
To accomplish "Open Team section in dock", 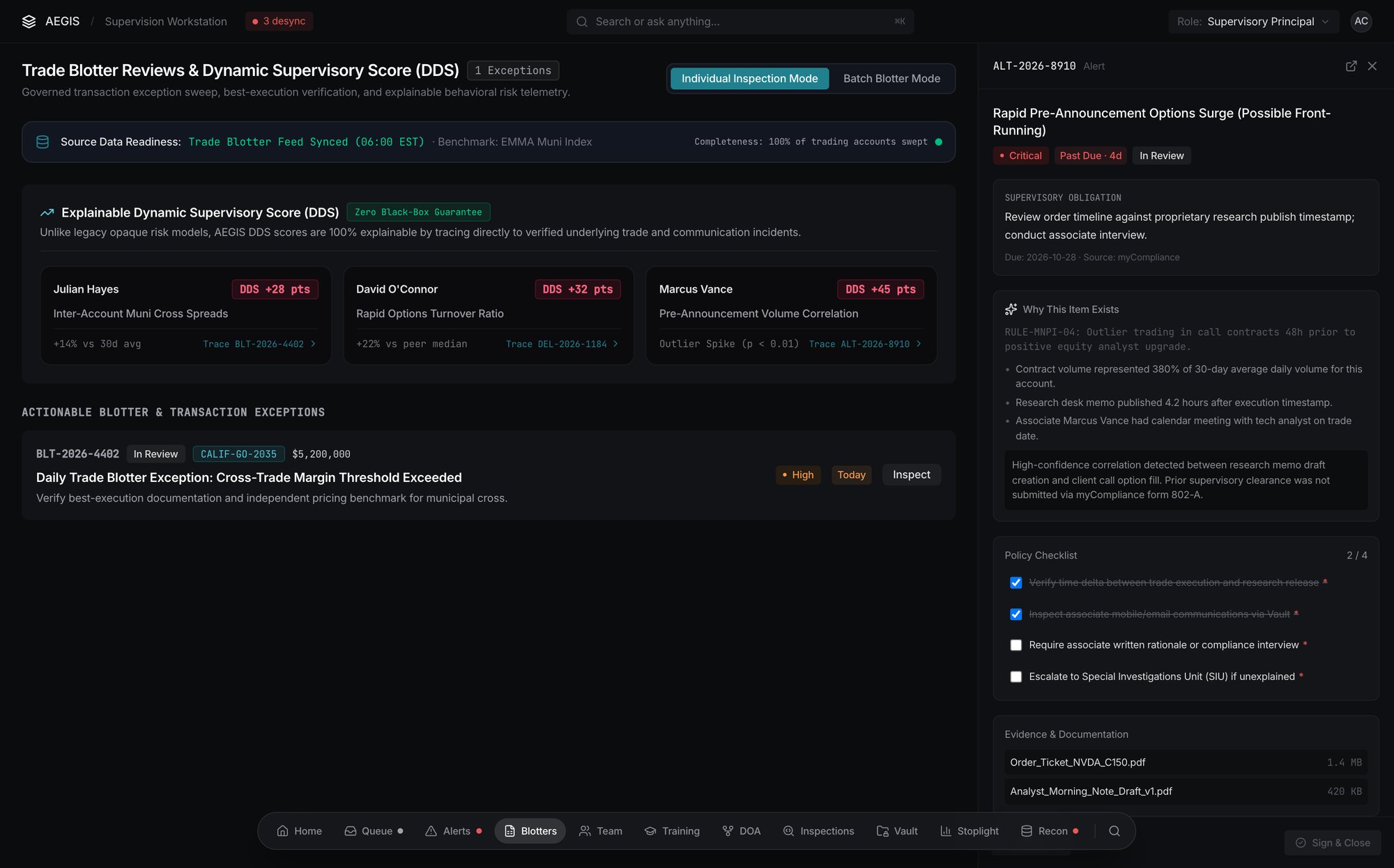I will click(601, 831).
